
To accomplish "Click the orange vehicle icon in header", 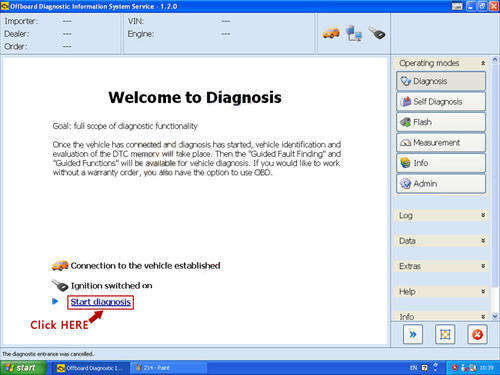I will point(331,33).
